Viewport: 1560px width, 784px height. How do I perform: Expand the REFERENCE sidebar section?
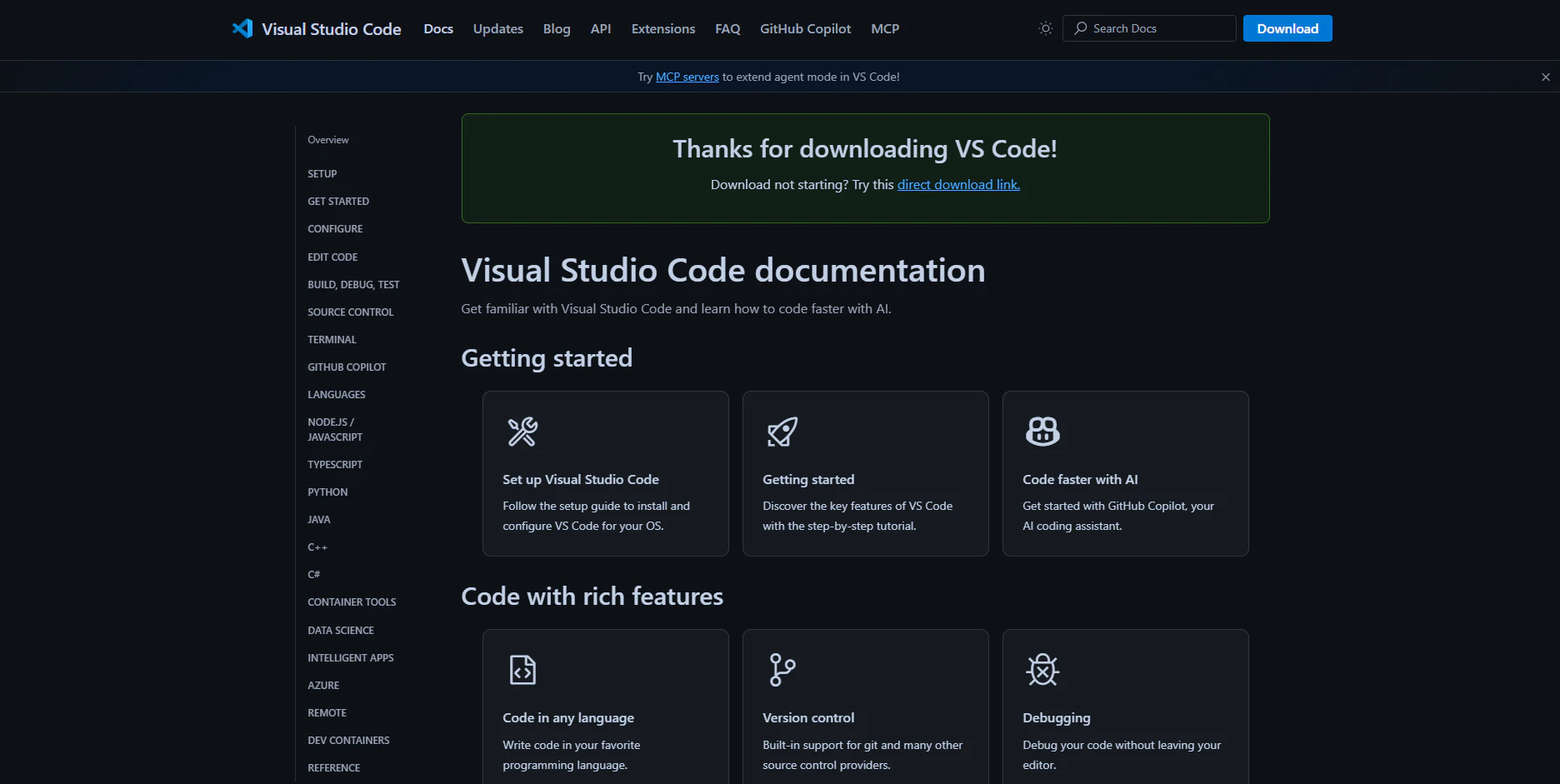coord(334,768)
